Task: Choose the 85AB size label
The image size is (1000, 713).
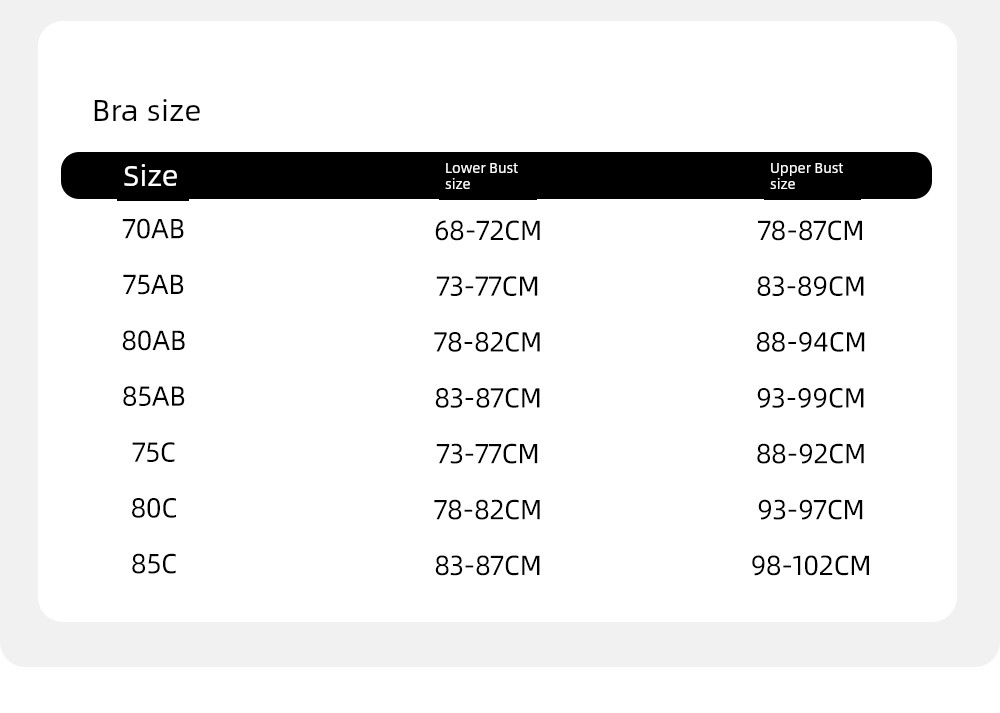Action: [x=153, y=397]
